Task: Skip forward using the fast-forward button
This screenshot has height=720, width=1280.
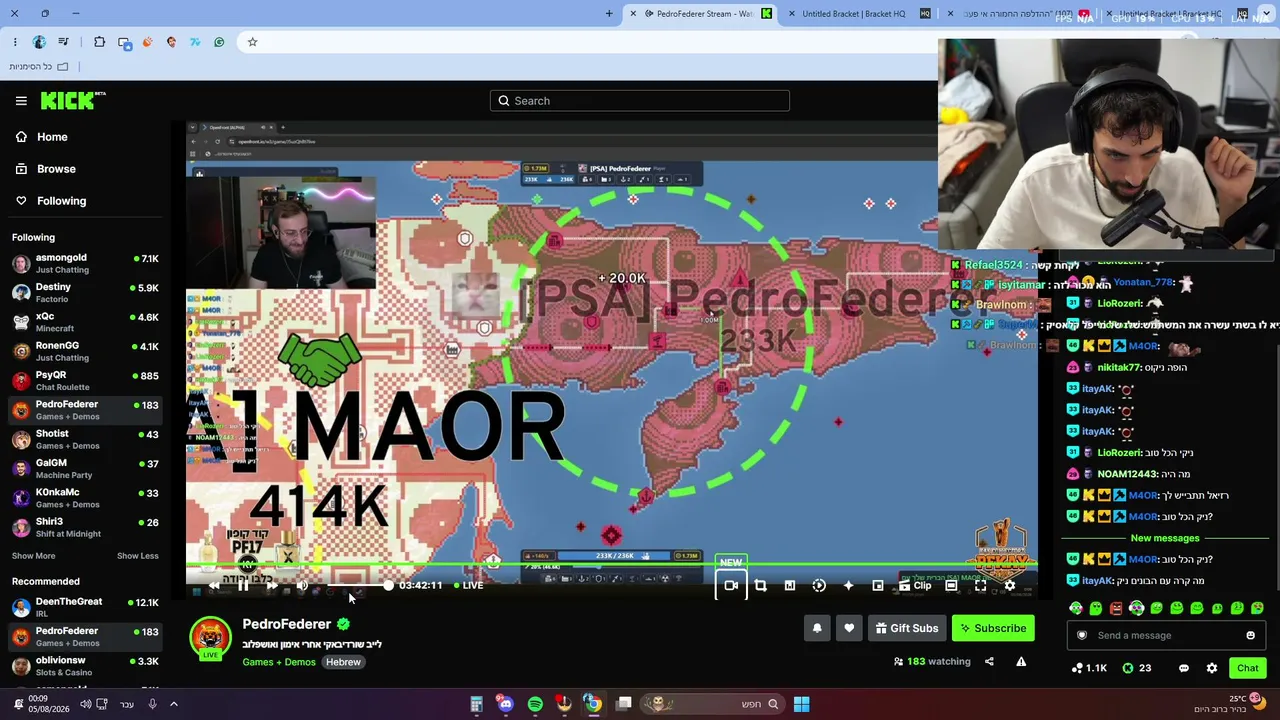Action: (272, 586)
